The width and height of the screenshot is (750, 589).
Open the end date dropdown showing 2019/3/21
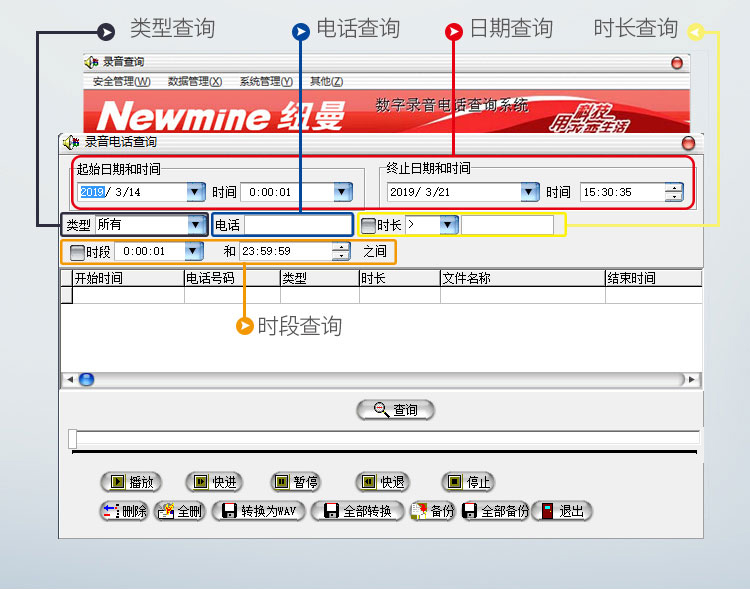[x=529, y=192]
